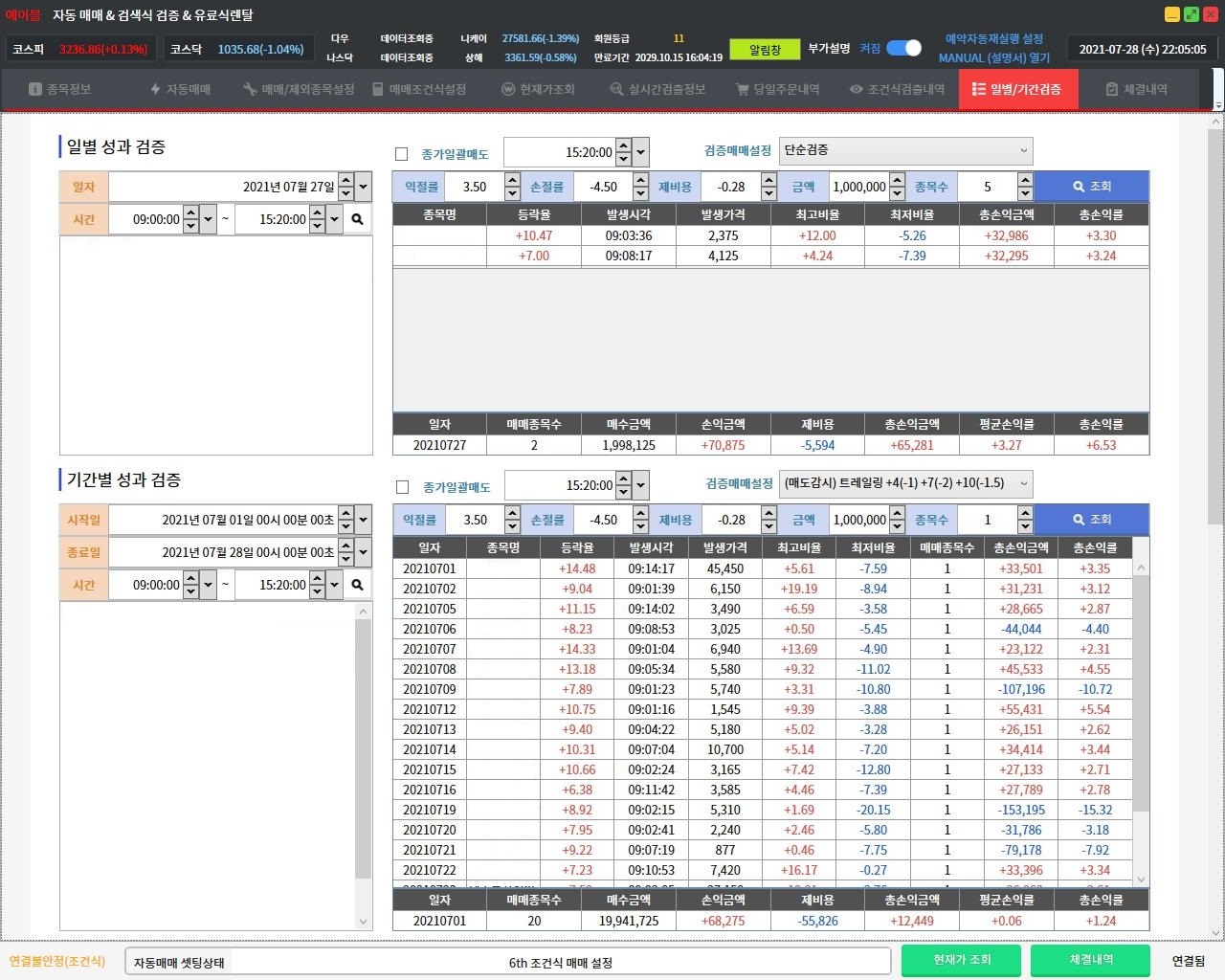The width and height of the screenshot is (1225, 980).
Task: Click the 현재가 조회 green button
Action: tap(962, 960)
